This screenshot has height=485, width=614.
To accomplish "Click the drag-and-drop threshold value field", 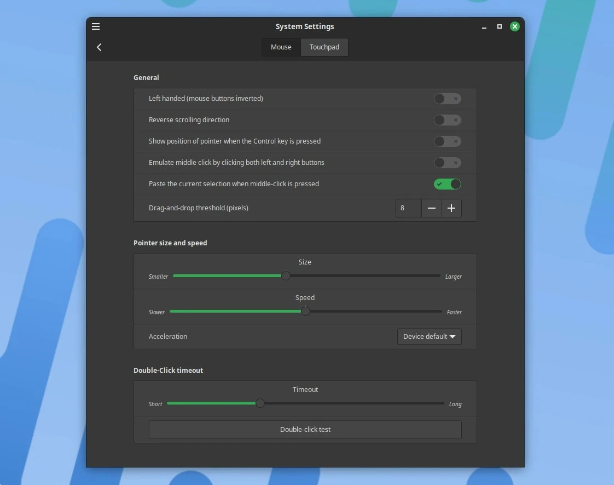I will pyautogui.click(x=408, y=208).
